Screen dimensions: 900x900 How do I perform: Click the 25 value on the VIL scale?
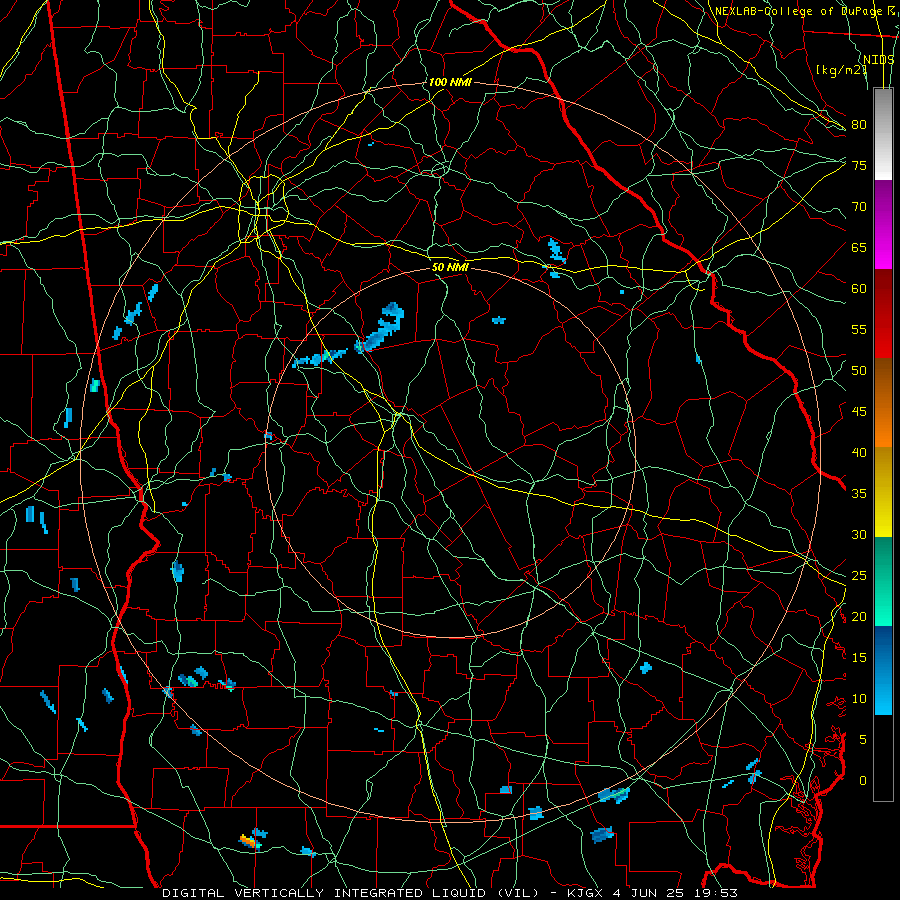pos(859,575)
